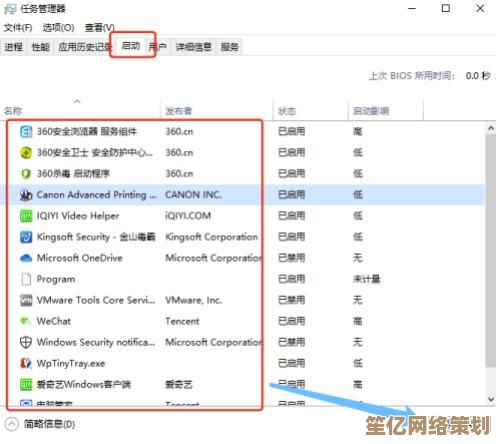Image resolution: width=496 pixels, height=444 pixels.
Task: Sort by the 状态 column header
Action: [310, 110]
